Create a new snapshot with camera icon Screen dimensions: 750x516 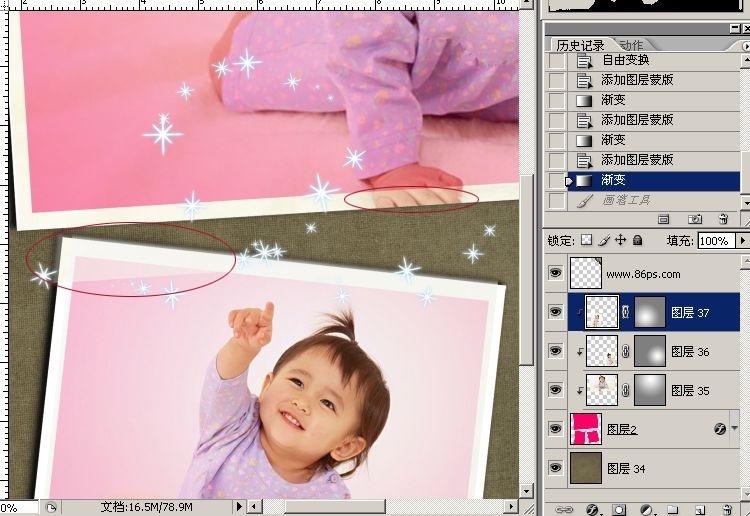coord(695,219)
